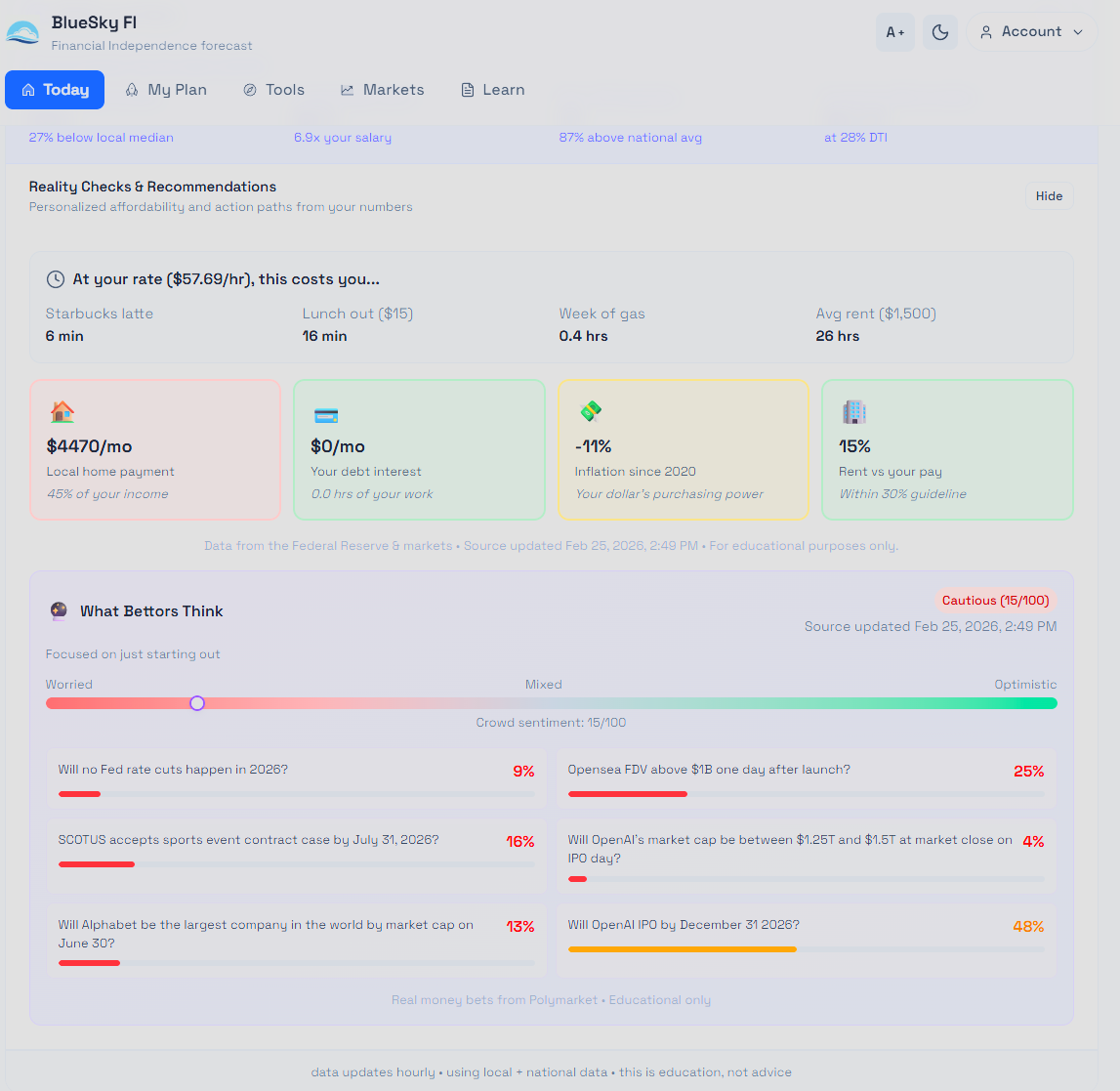Hide the Reality Checks section

click(1049, 195)
